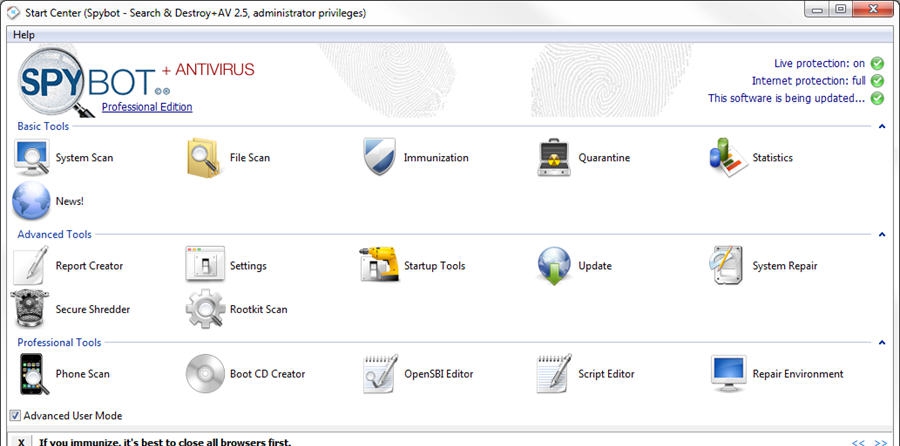
Task: Open the Script Editor notepad icon
Action: (554, 374)
